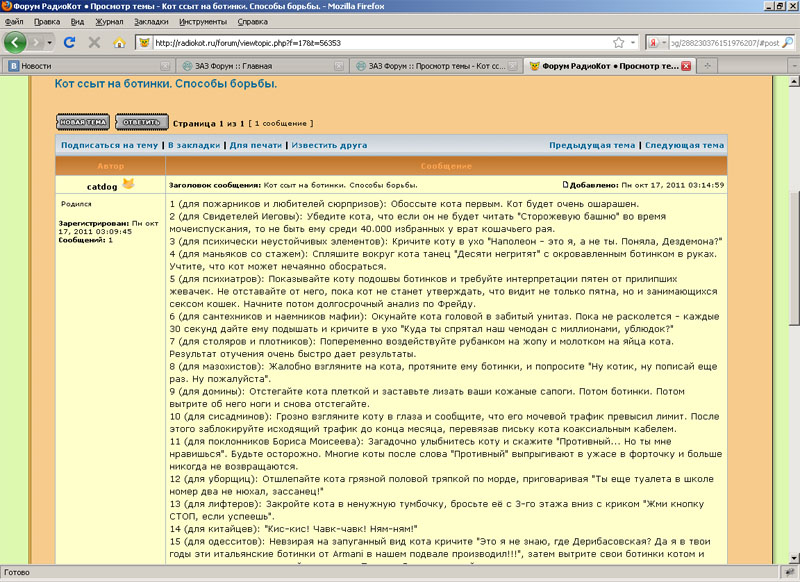Click the site favicon in the address bar
This screenshot has width=800, height=582.
pos(144,43)
